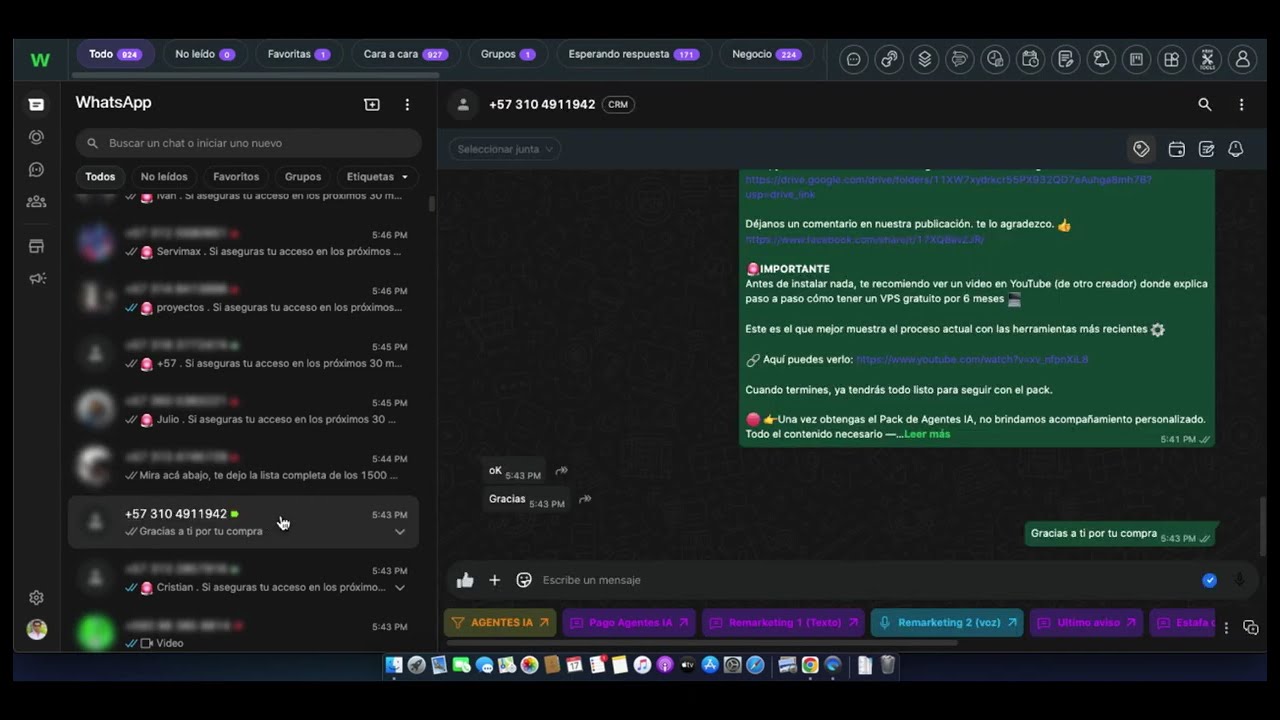
Task: Select the 'No leído' top tab
Action: [x=205, y=54]
